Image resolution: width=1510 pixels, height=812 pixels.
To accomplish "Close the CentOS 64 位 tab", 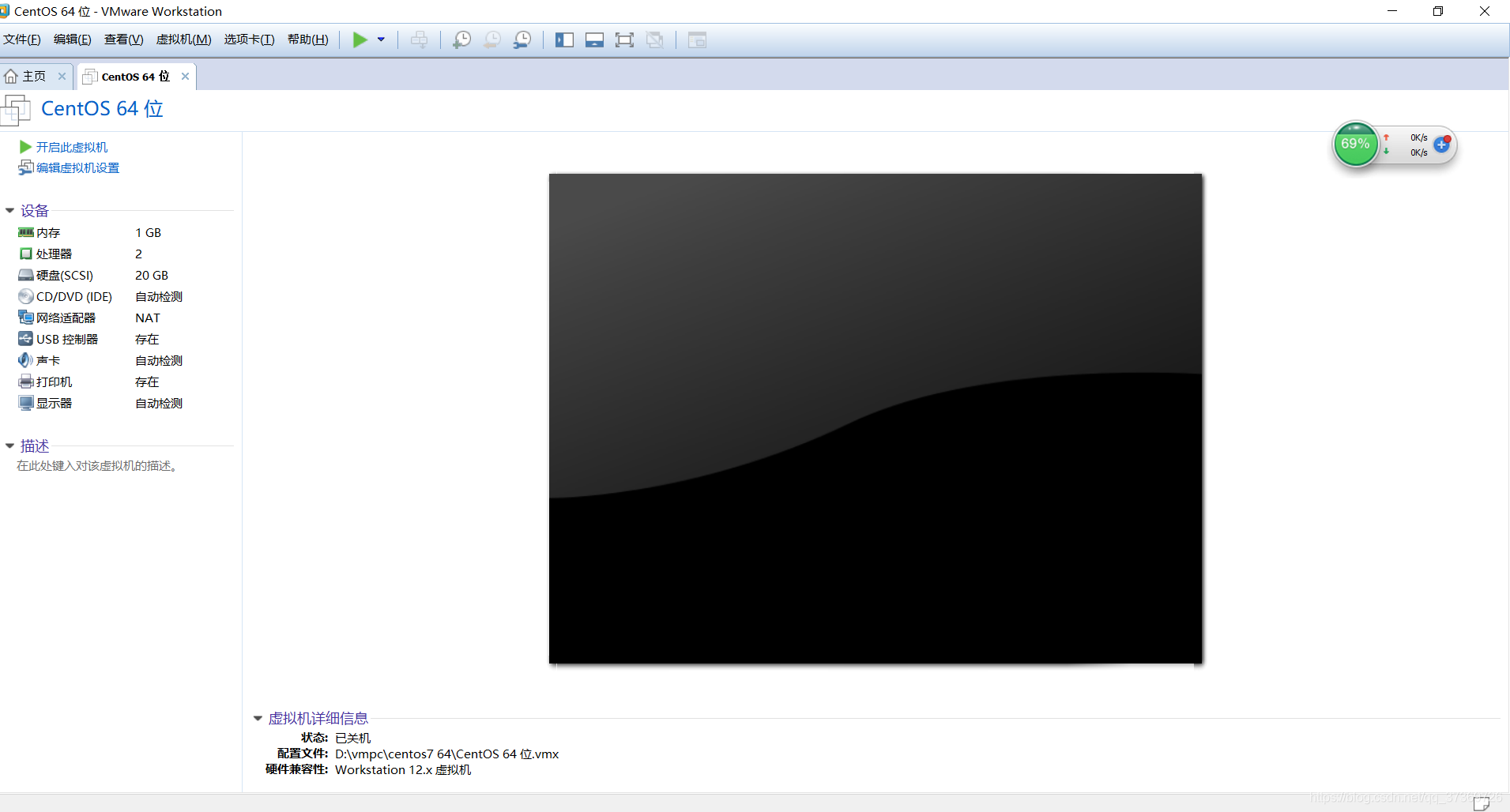I will tap(185, 77).
